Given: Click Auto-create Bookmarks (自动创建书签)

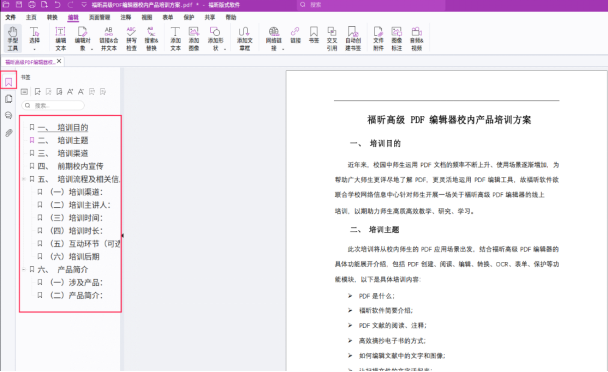Looking at the screenshot, I should [353, 38].
